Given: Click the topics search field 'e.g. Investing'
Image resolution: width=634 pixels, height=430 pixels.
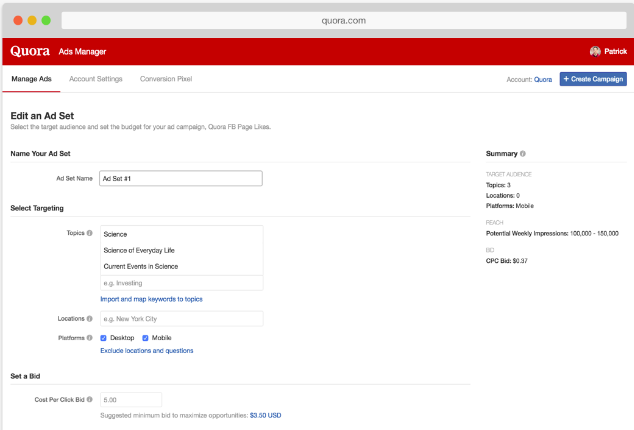Looking at the screenshot, I should (182, 283).
